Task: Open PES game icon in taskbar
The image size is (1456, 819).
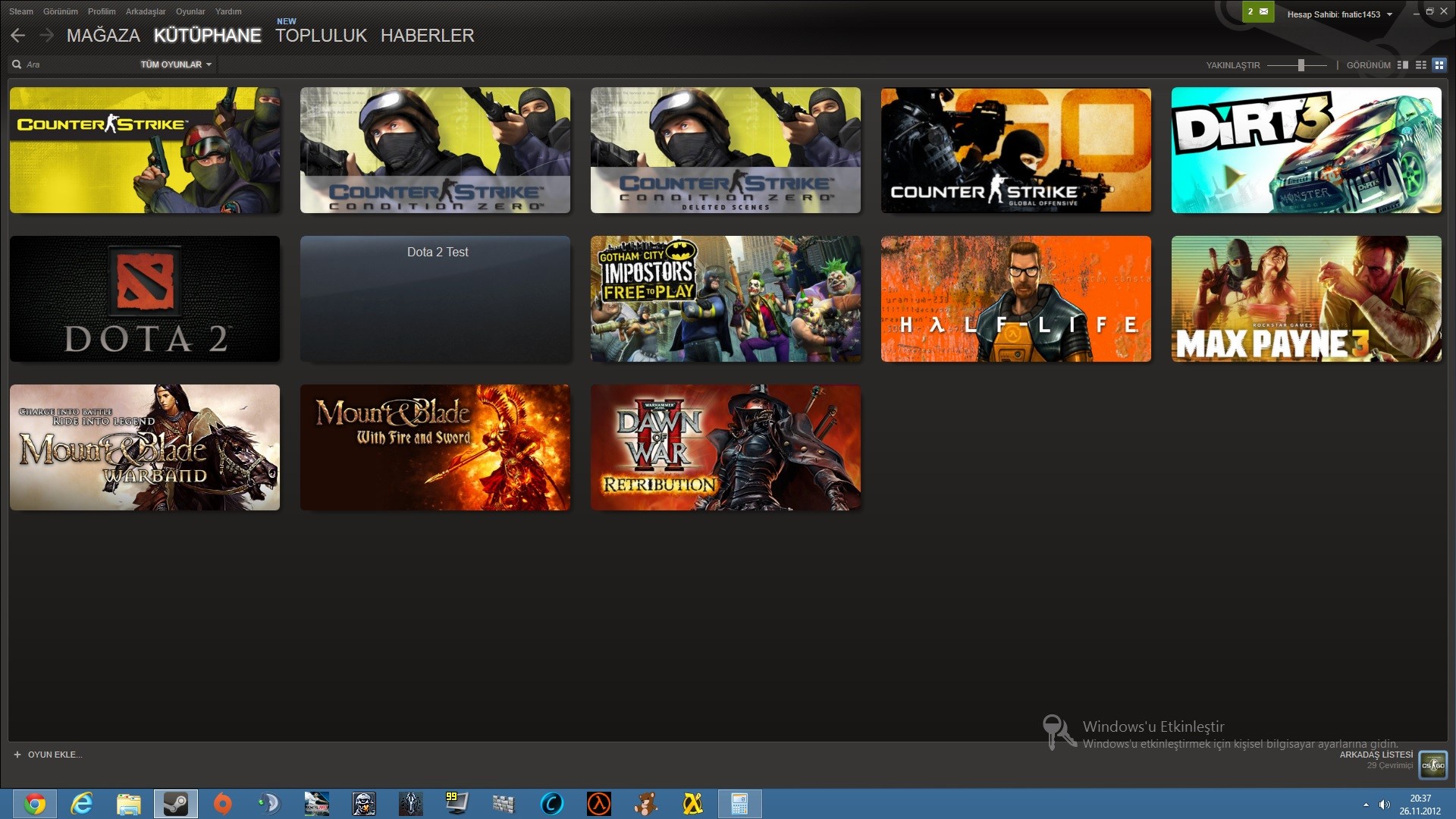Action: [x=316, y=804]
